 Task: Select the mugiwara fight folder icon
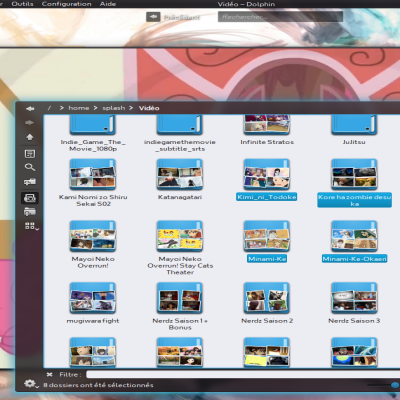coord(92,298)
